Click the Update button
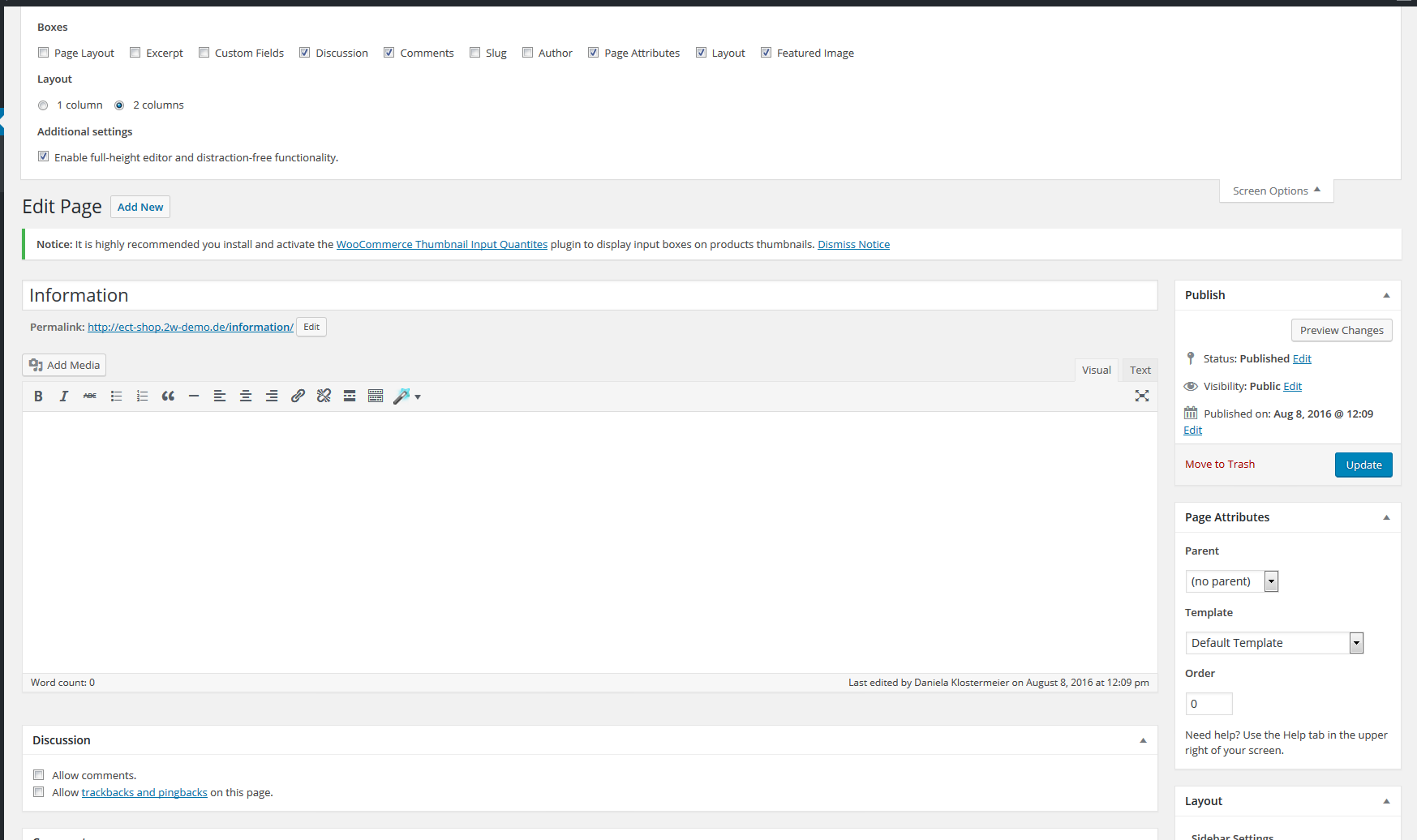Screen dimensions: 1417x840 click(x=1363, y=465)
